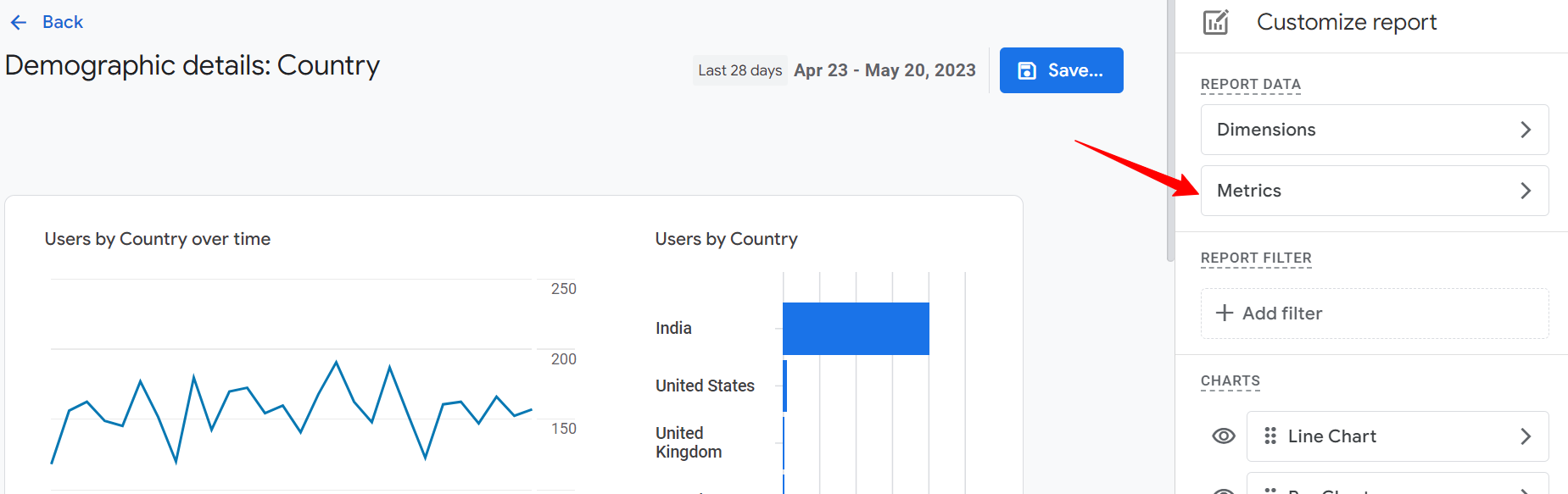Click the plus icon next to Add filter

click(1224, 313)
